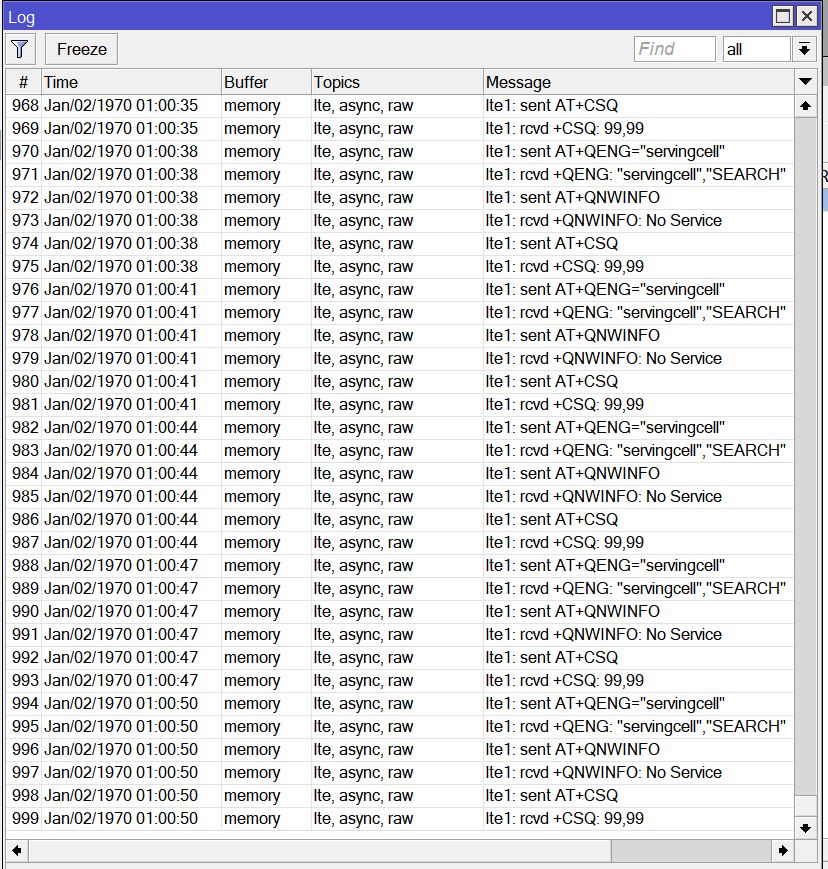
Task: Click the vertical scrollbar up arrow
Action: pos(806,106)
